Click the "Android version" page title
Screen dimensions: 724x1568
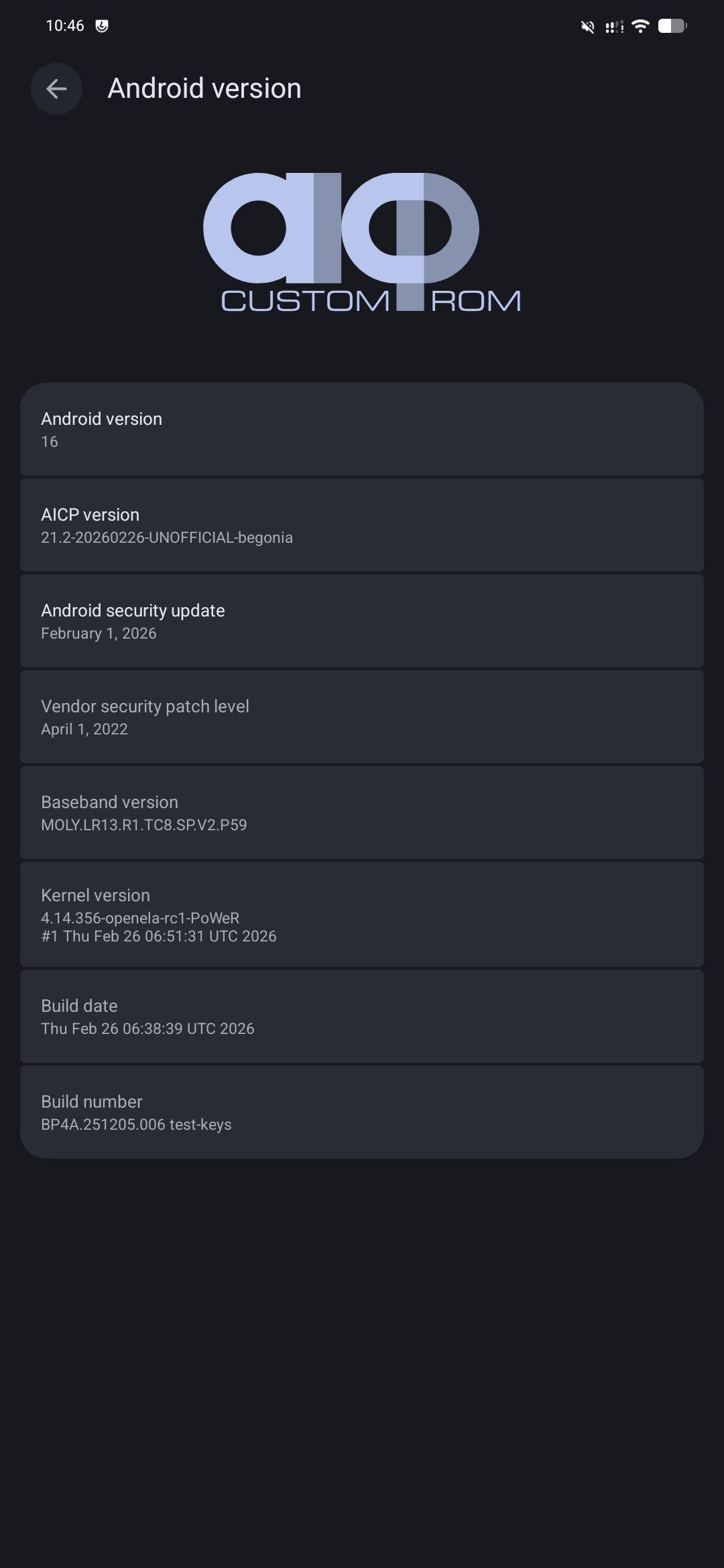(204, 88)
